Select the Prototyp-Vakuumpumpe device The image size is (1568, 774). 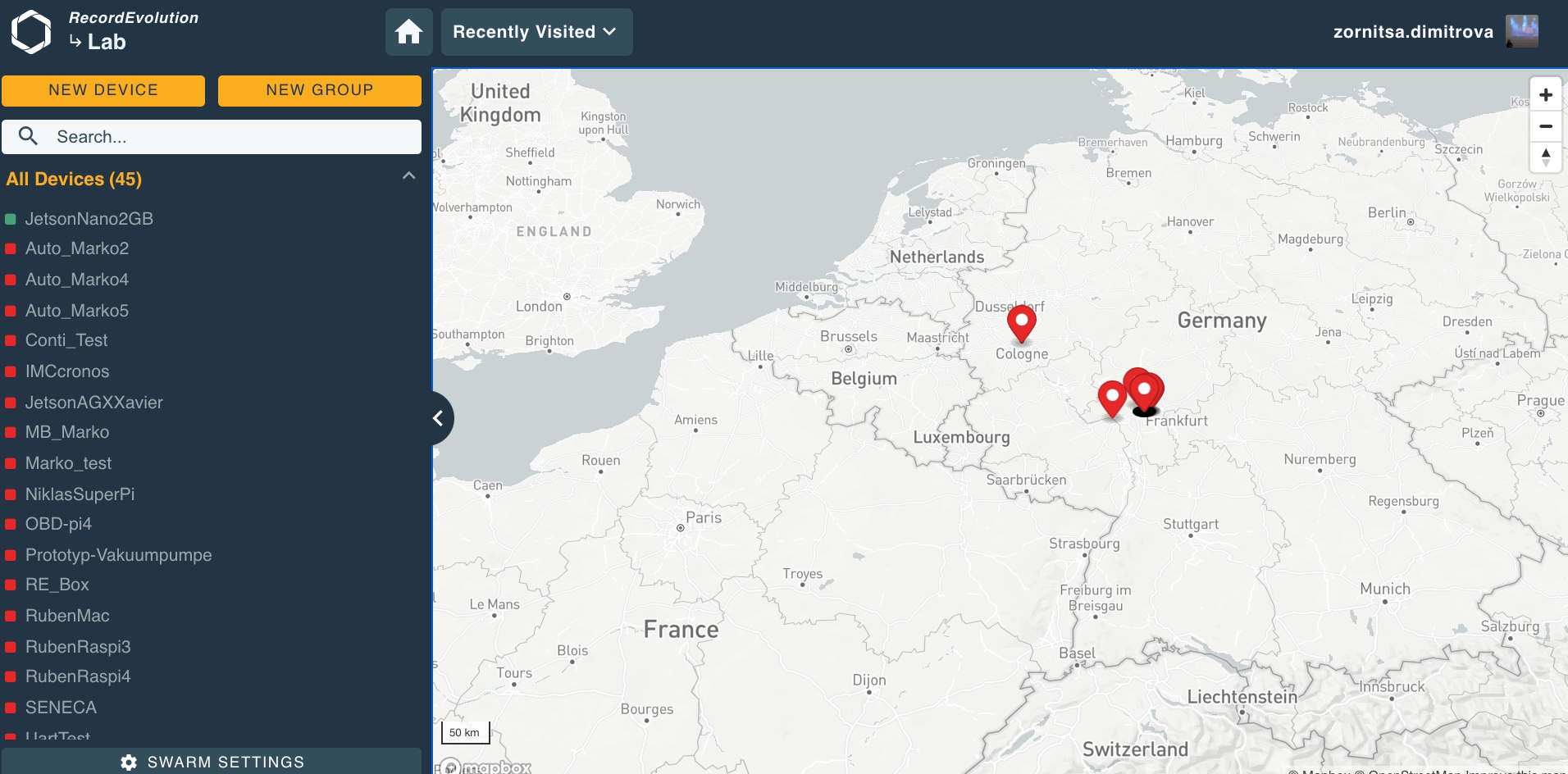(118, 555)
